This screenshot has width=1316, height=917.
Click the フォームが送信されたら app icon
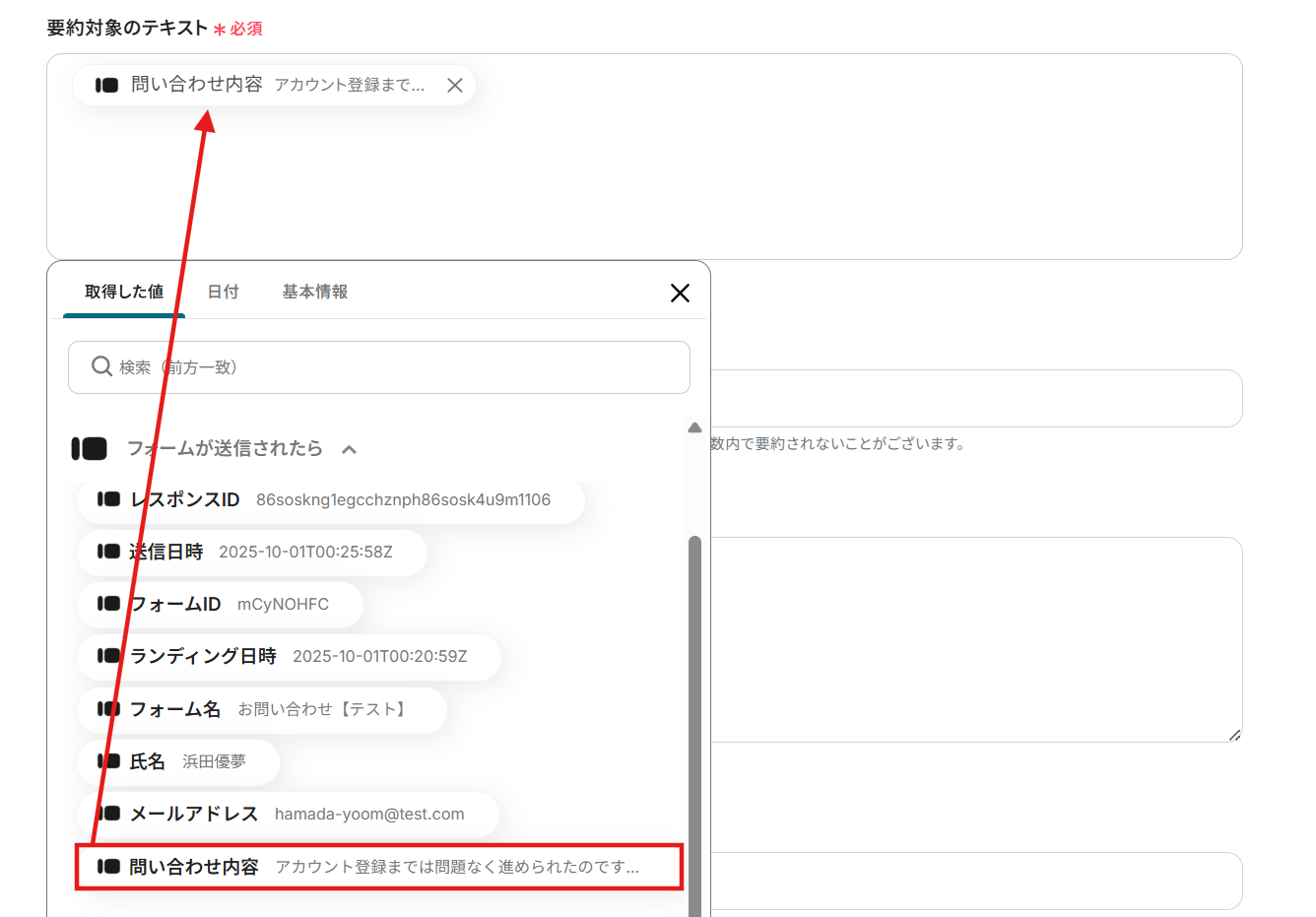coord(90,448)
